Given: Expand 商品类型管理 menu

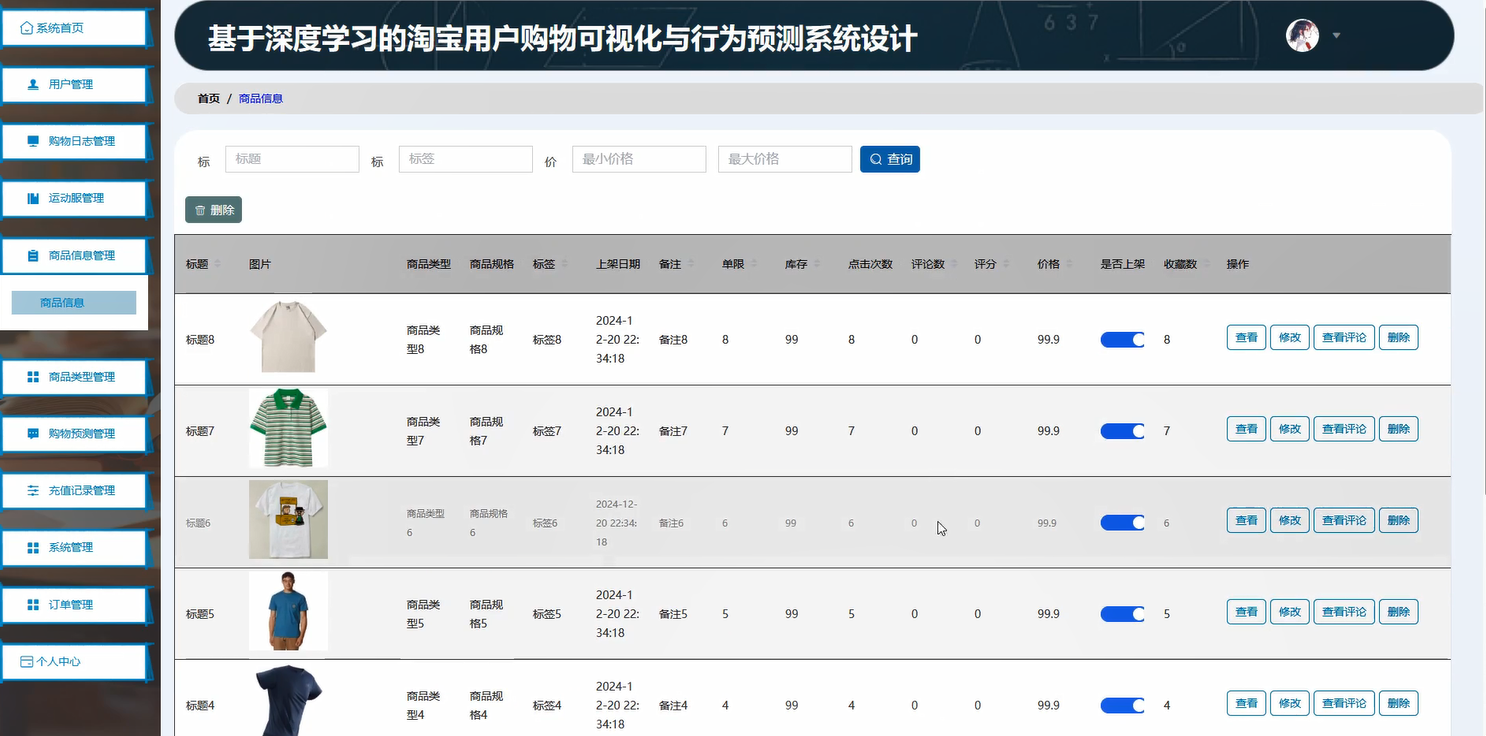Looking at the screenshot, I should pos(74,377).
